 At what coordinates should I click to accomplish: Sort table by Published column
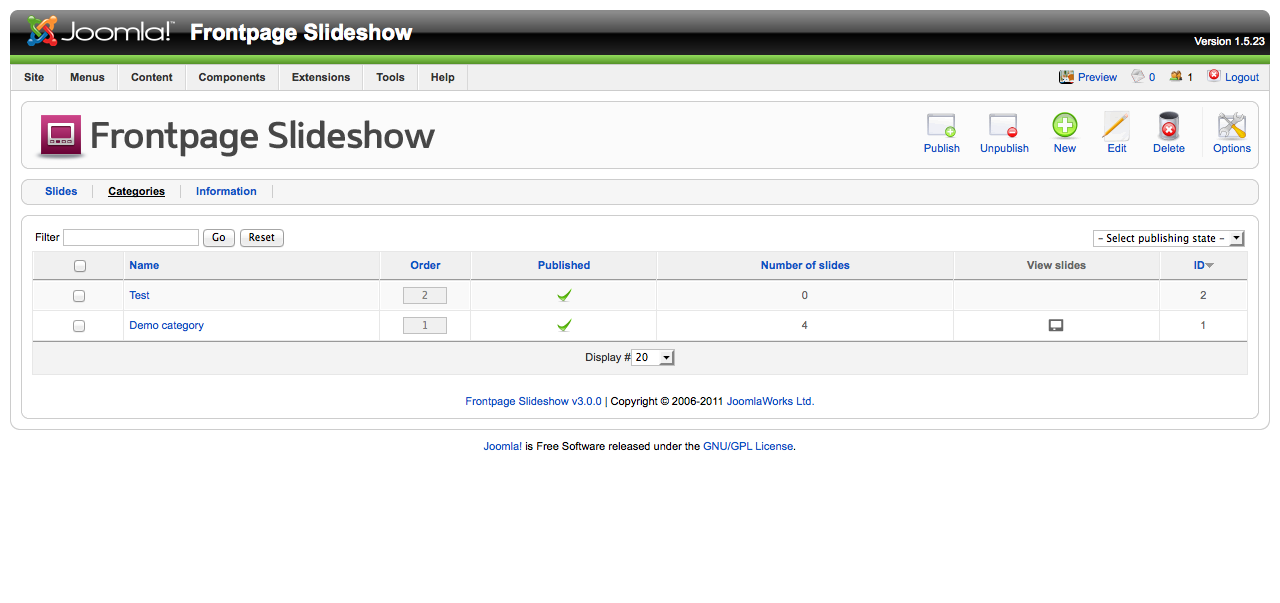click(x=564, y=265)
